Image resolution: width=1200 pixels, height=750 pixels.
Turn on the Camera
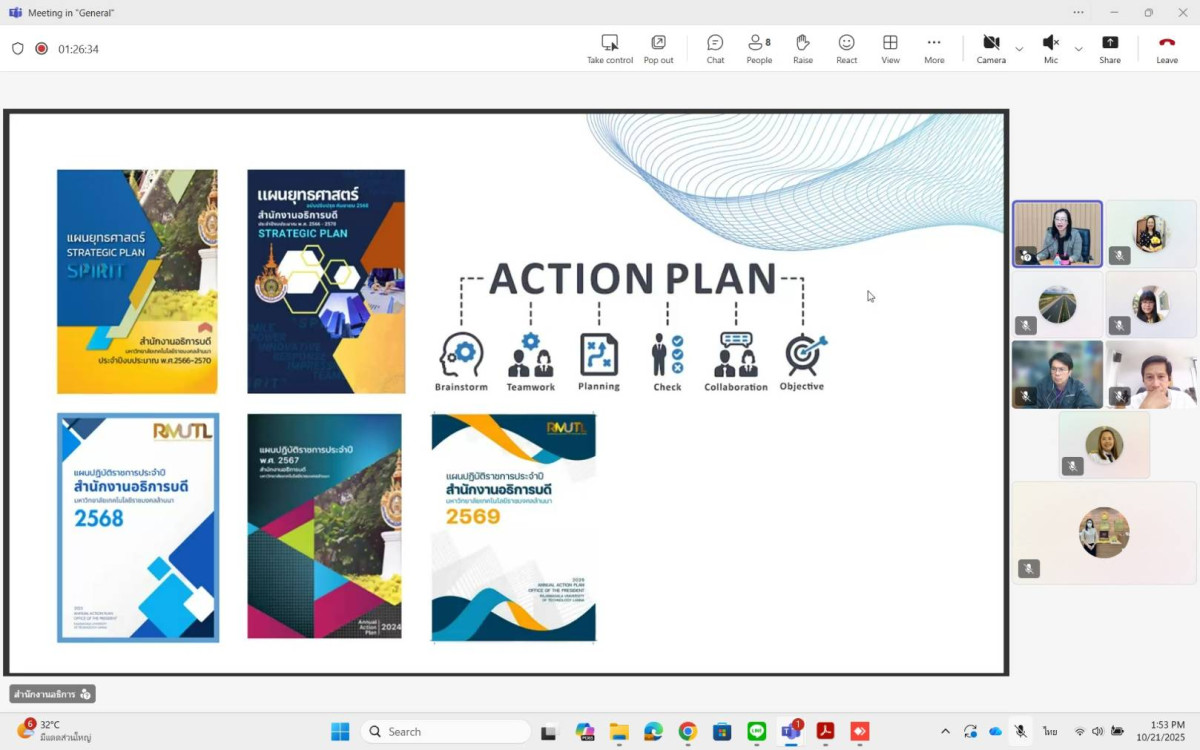[990, 48]
